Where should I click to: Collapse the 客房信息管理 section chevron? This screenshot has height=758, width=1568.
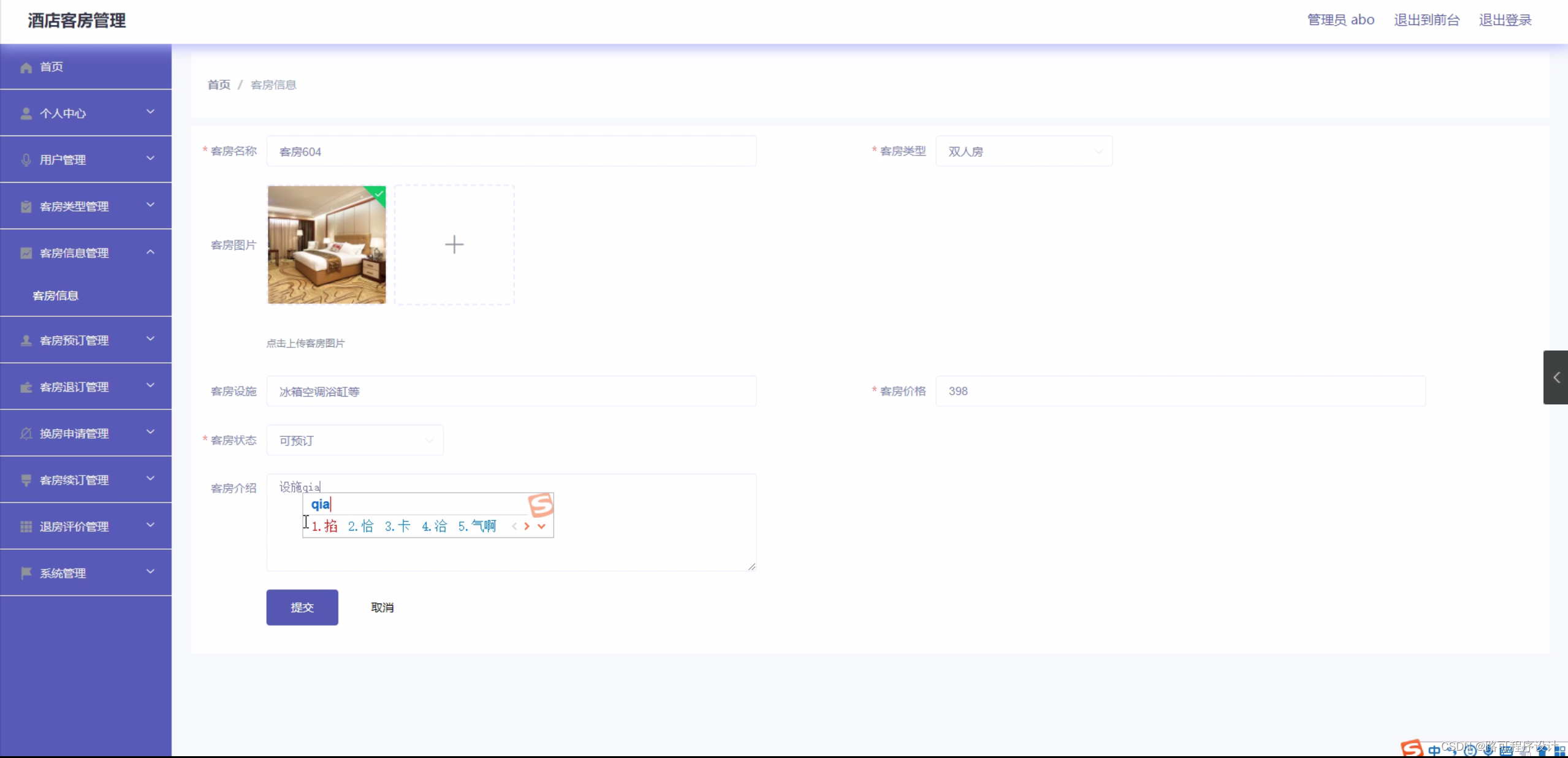pos(150,252)
